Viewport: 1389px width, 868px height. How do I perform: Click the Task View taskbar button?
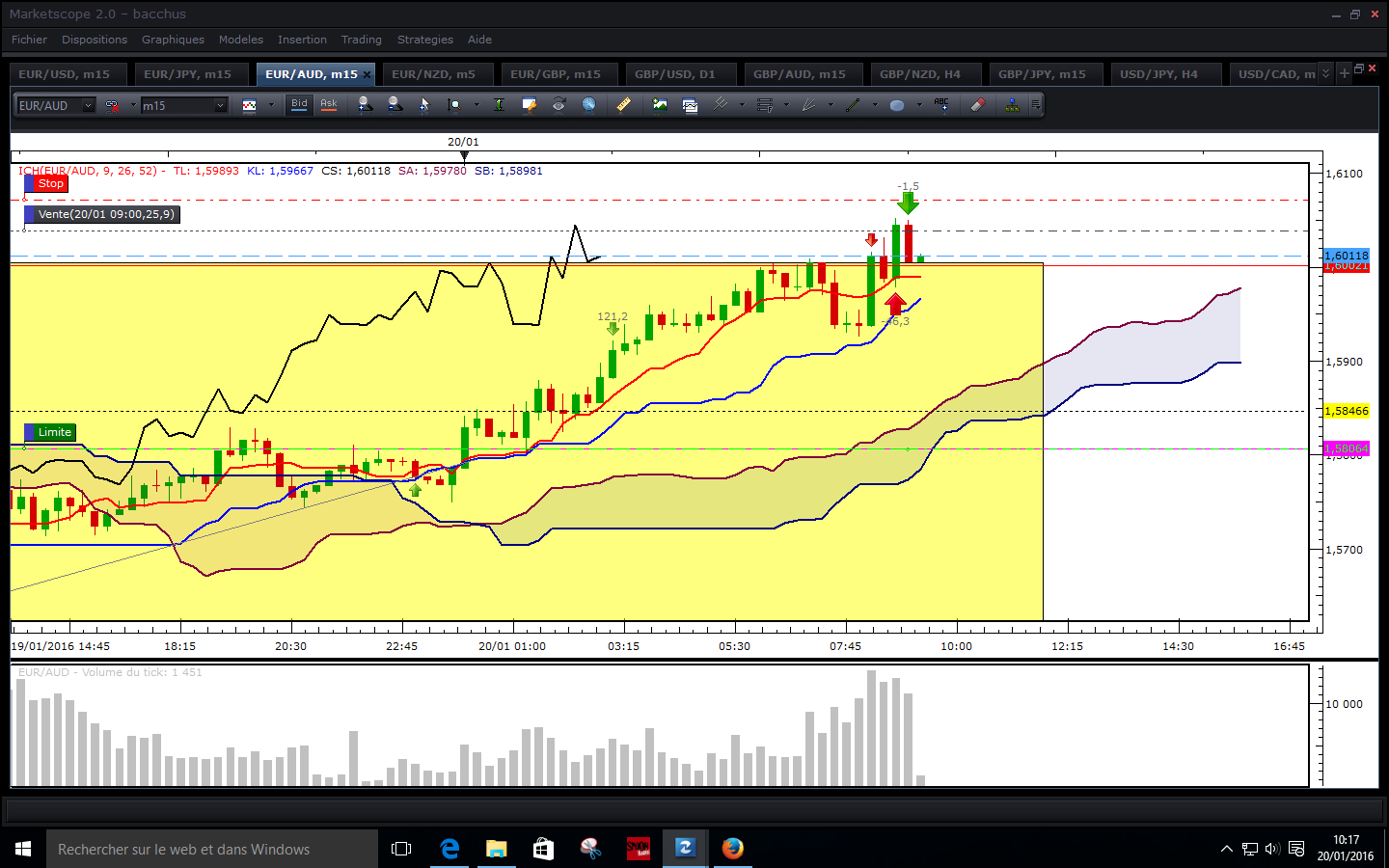click(x=401, y=849)
